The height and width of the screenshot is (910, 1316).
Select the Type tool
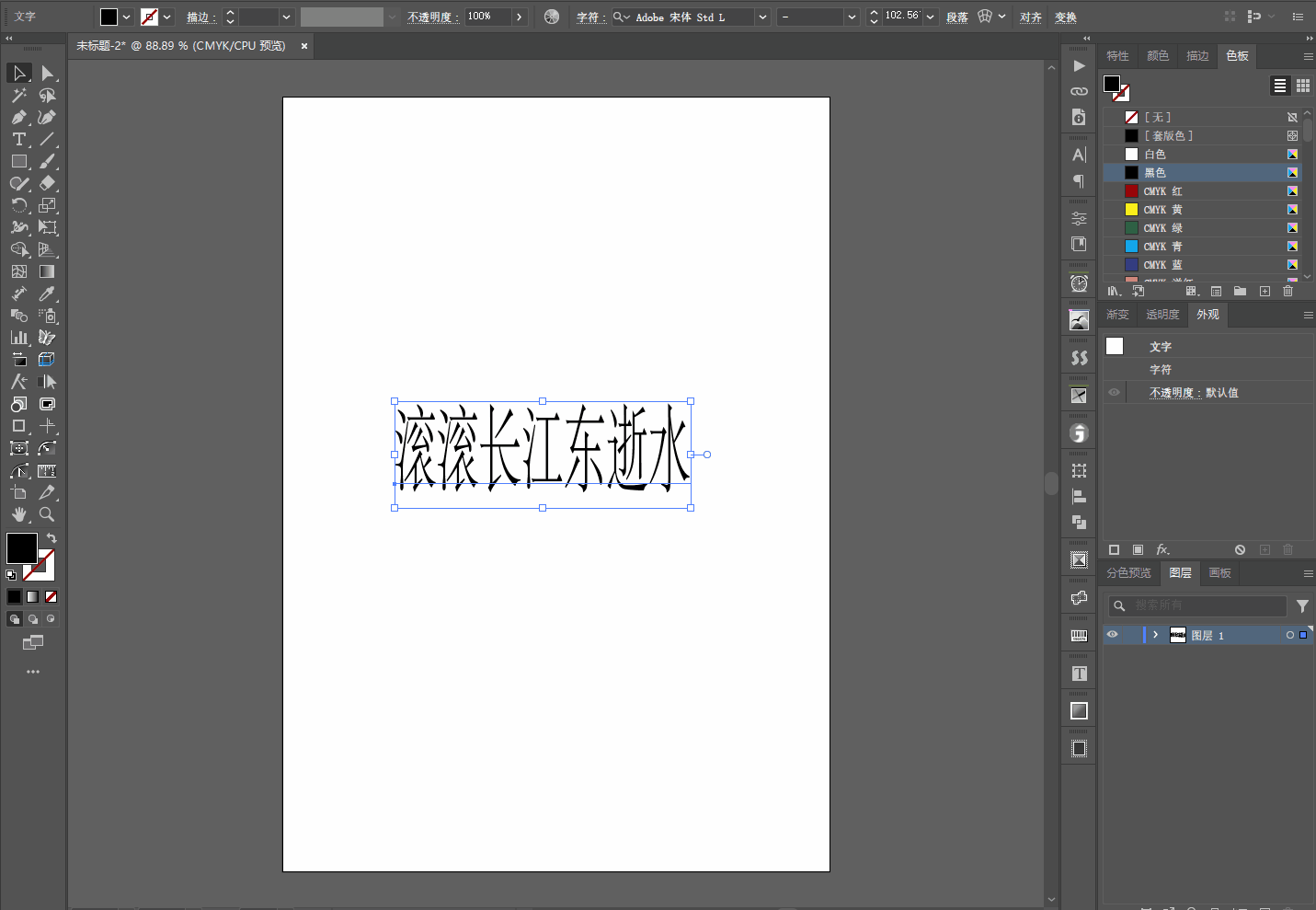[18, 139]
